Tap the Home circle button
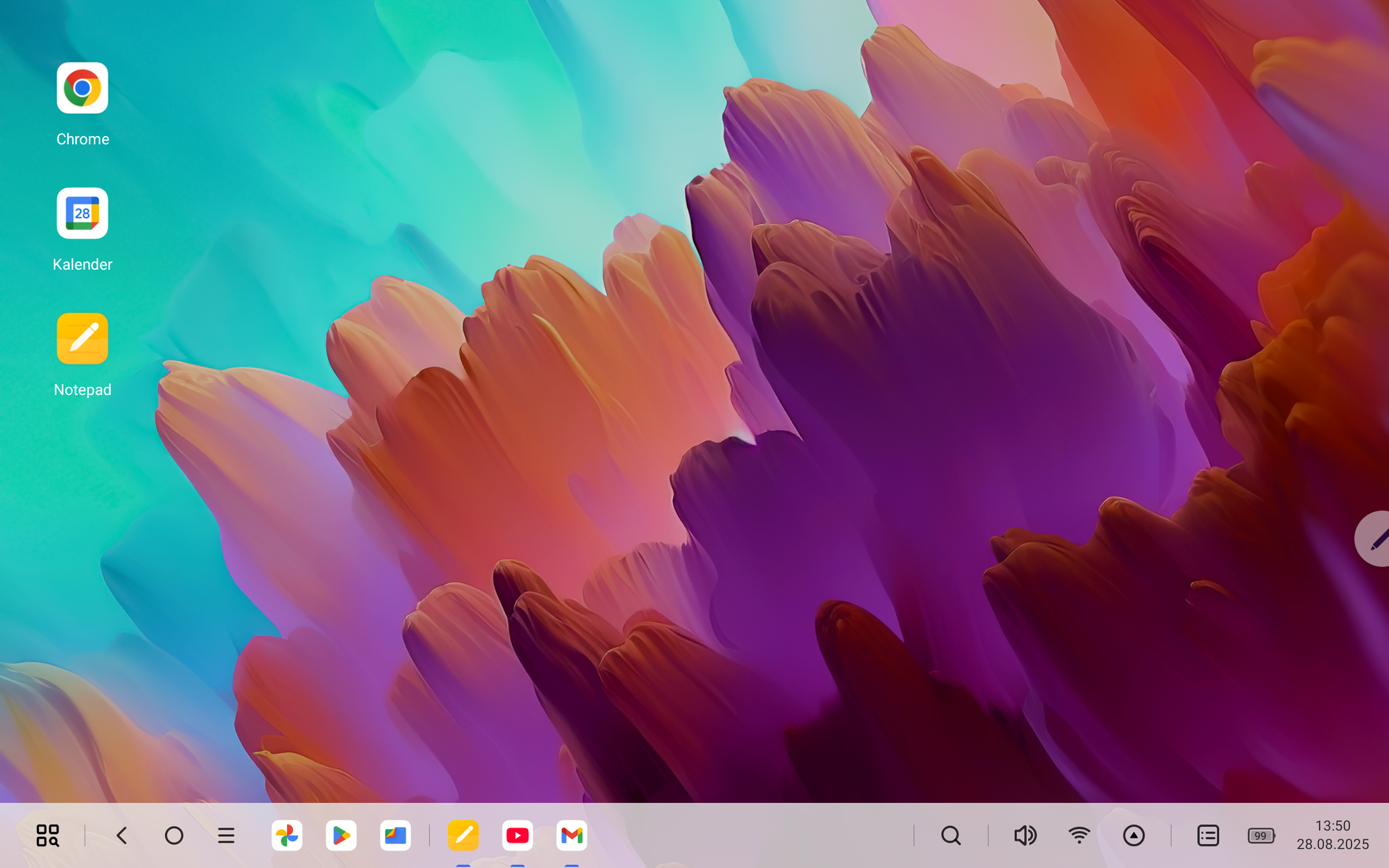The width and height of the screenshot is (1389, 868). pos(174,835)
